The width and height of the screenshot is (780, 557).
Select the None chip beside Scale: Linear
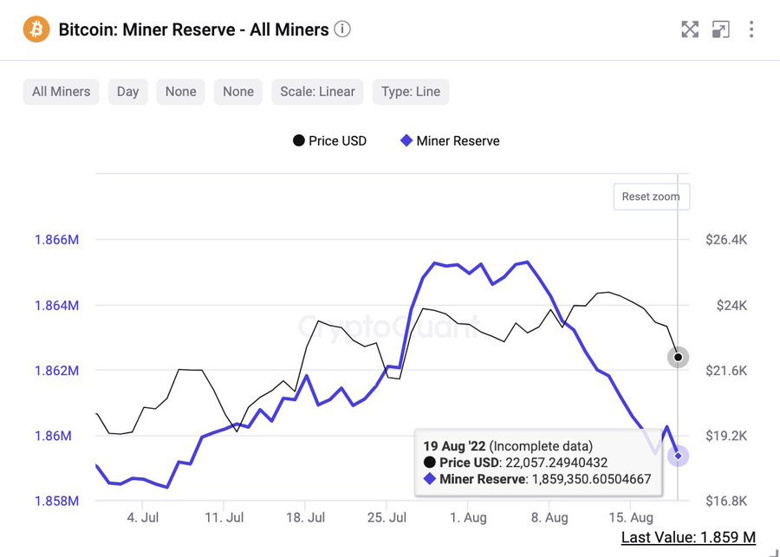click(x=238, y=92)
